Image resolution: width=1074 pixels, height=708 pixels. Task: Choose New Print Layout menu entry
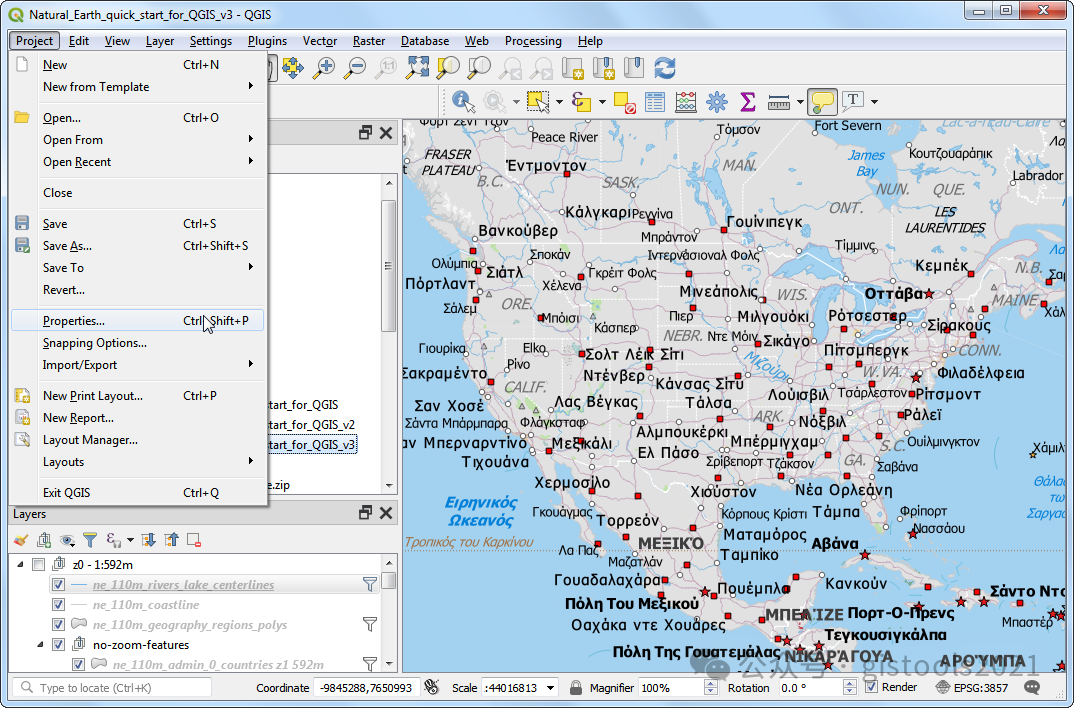tap(138, 396)
